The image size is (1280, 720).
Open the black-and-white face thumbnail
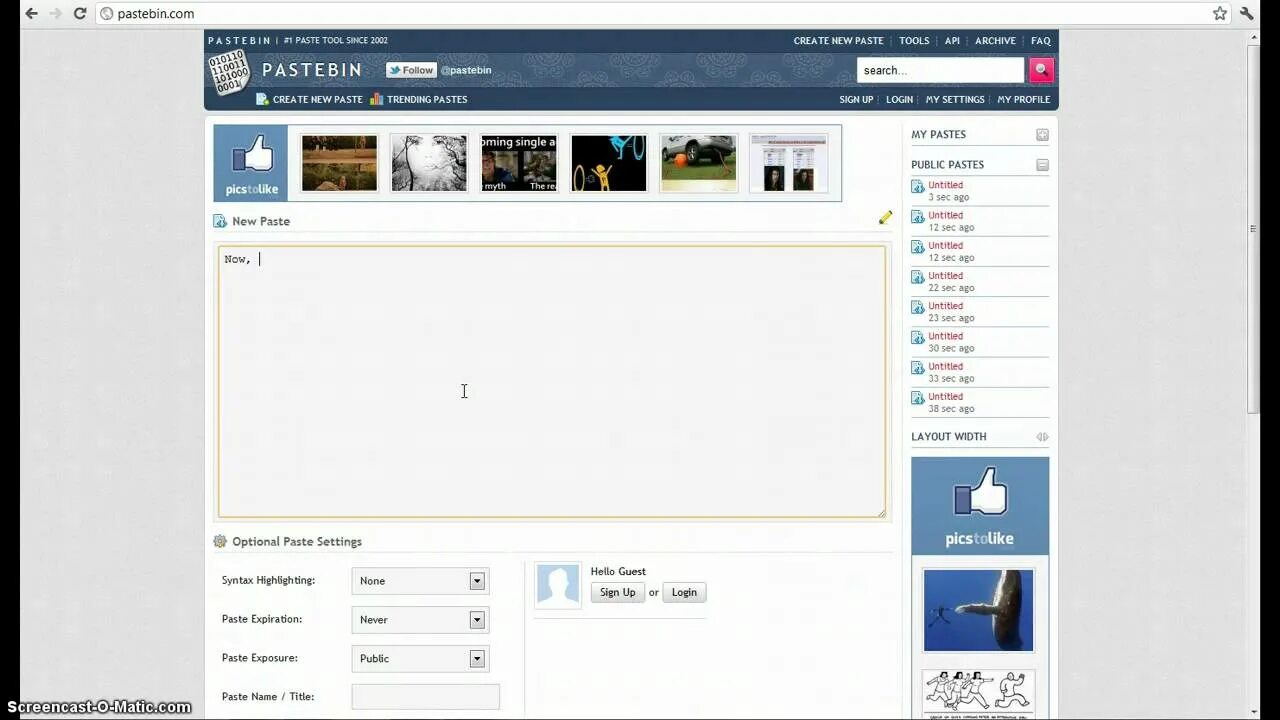(429, 163)
